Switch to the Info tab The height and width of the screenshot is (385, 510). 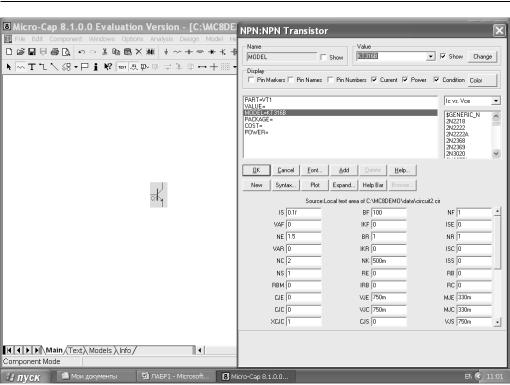click(125, 350)
